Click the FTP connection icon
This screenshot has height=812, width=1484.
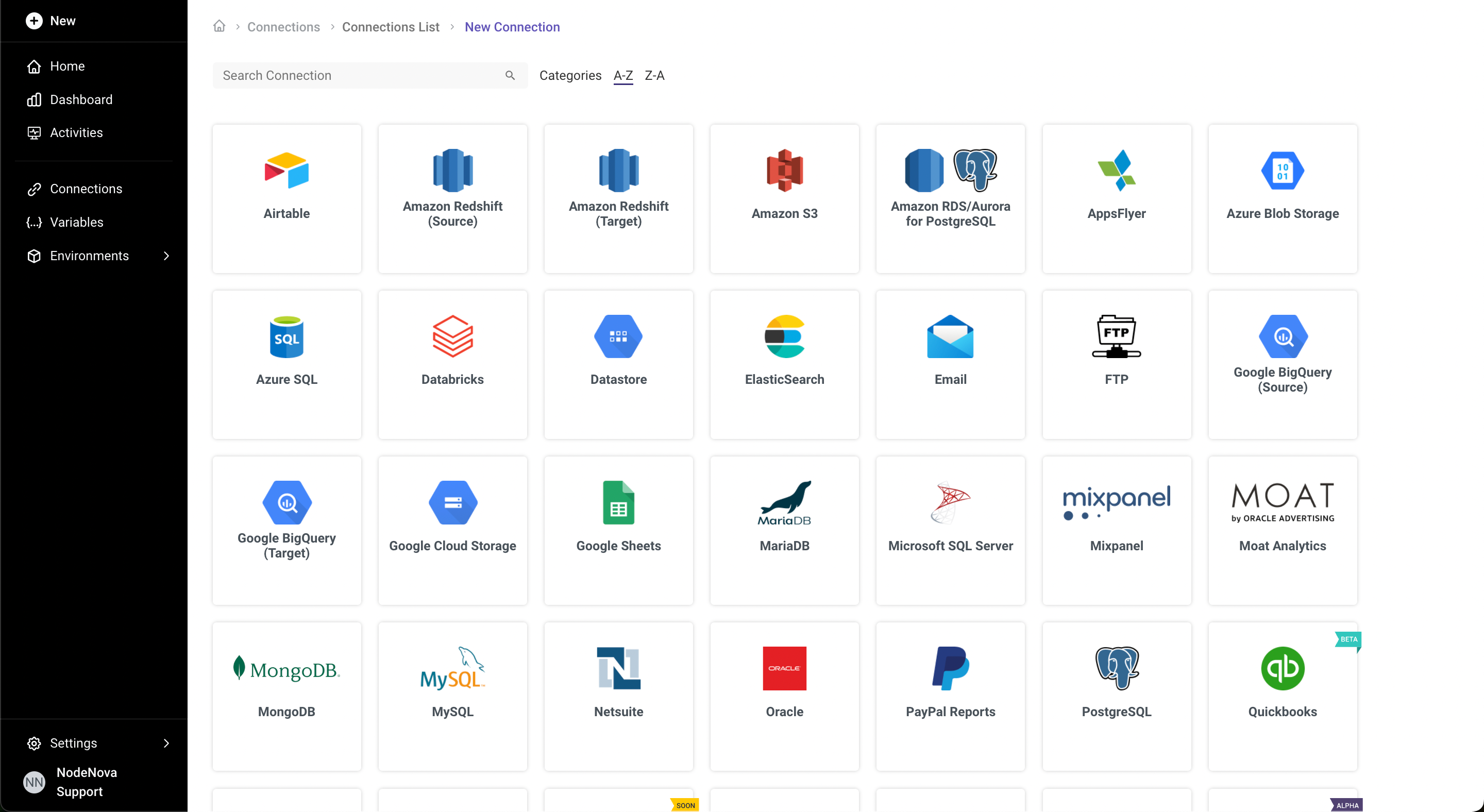point(1116,336)
